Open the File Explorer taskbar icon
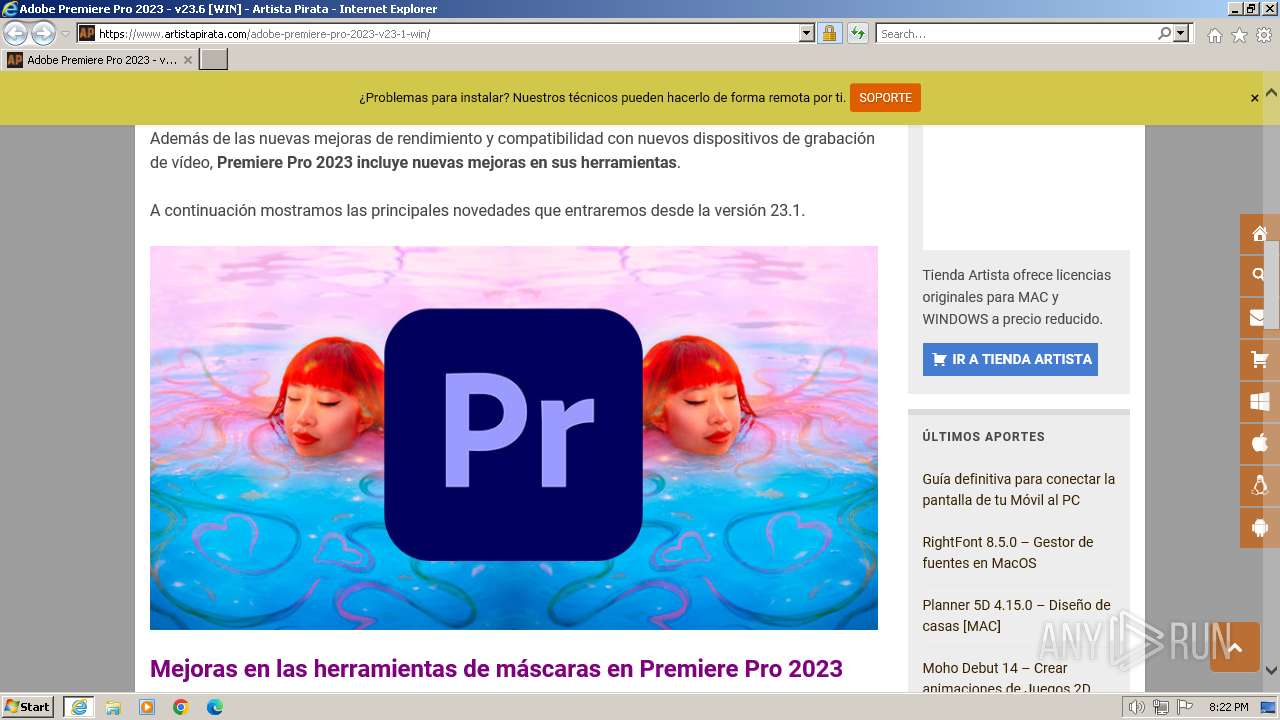This screenshot has height=720, width=1280. (x=113, y=707)
